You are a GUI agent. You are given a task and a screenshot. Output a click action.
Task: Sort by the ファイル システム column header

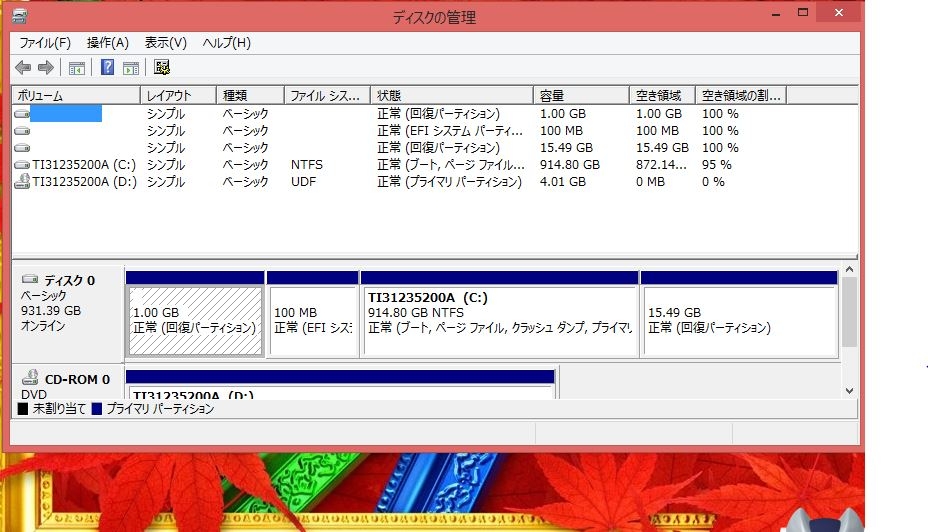(x=327, y=95)
